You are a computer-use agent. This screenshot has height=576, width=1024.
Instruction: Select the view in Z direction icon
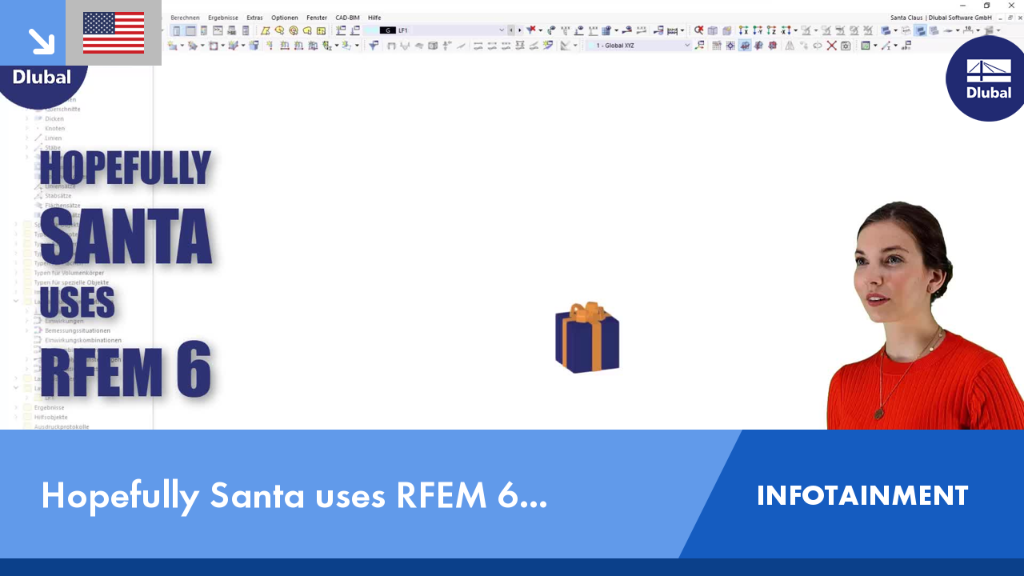pos(771,31)
